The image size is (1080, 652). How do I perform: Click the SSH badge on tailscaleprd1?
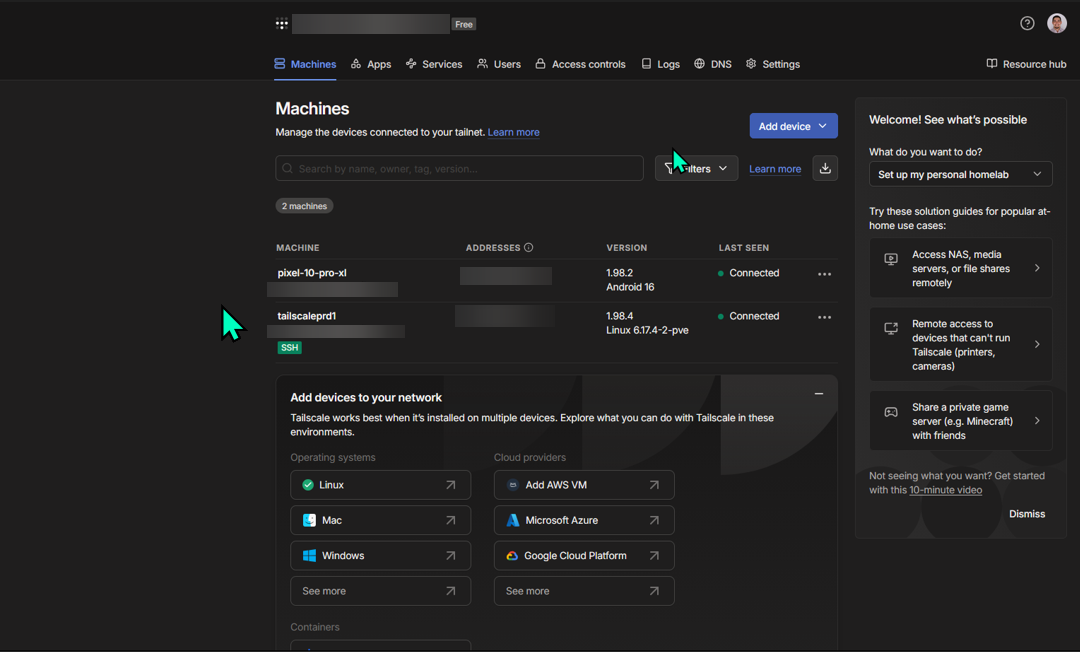pos(289,348)
